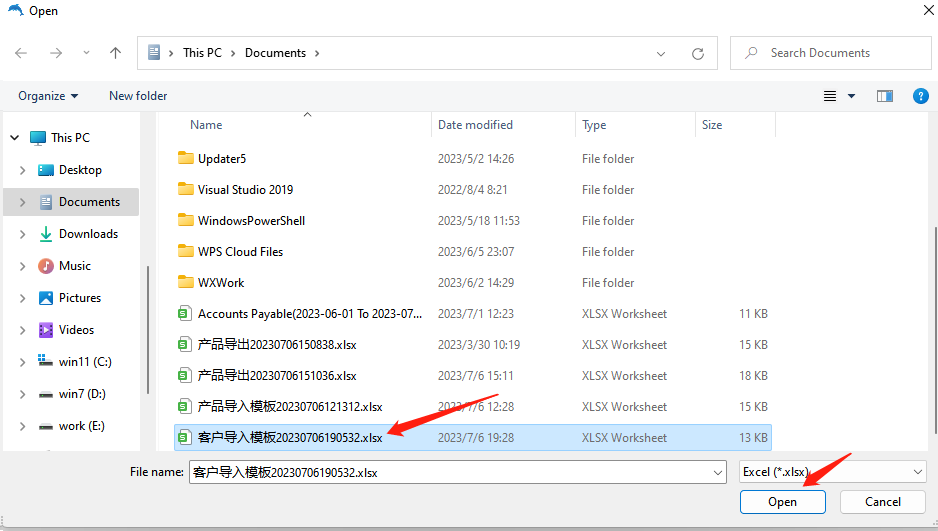Screen dimensions: 938x531
Task: Open the file type Excel dropdown
Action: point(918,472)
